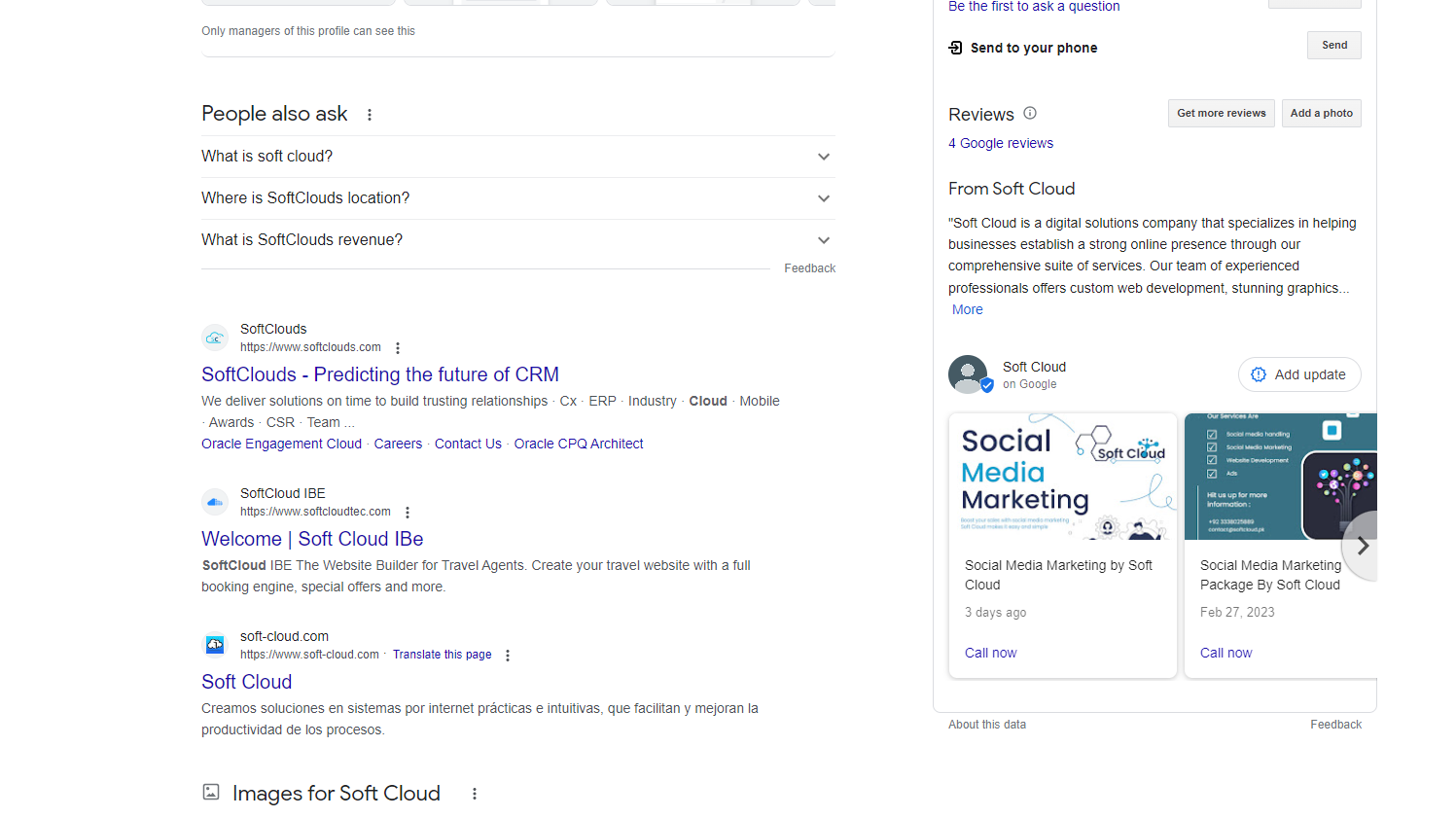
Task: Open the 'SoftClouds - Predicting the future of CRM' result
Action: click(380, 374)
